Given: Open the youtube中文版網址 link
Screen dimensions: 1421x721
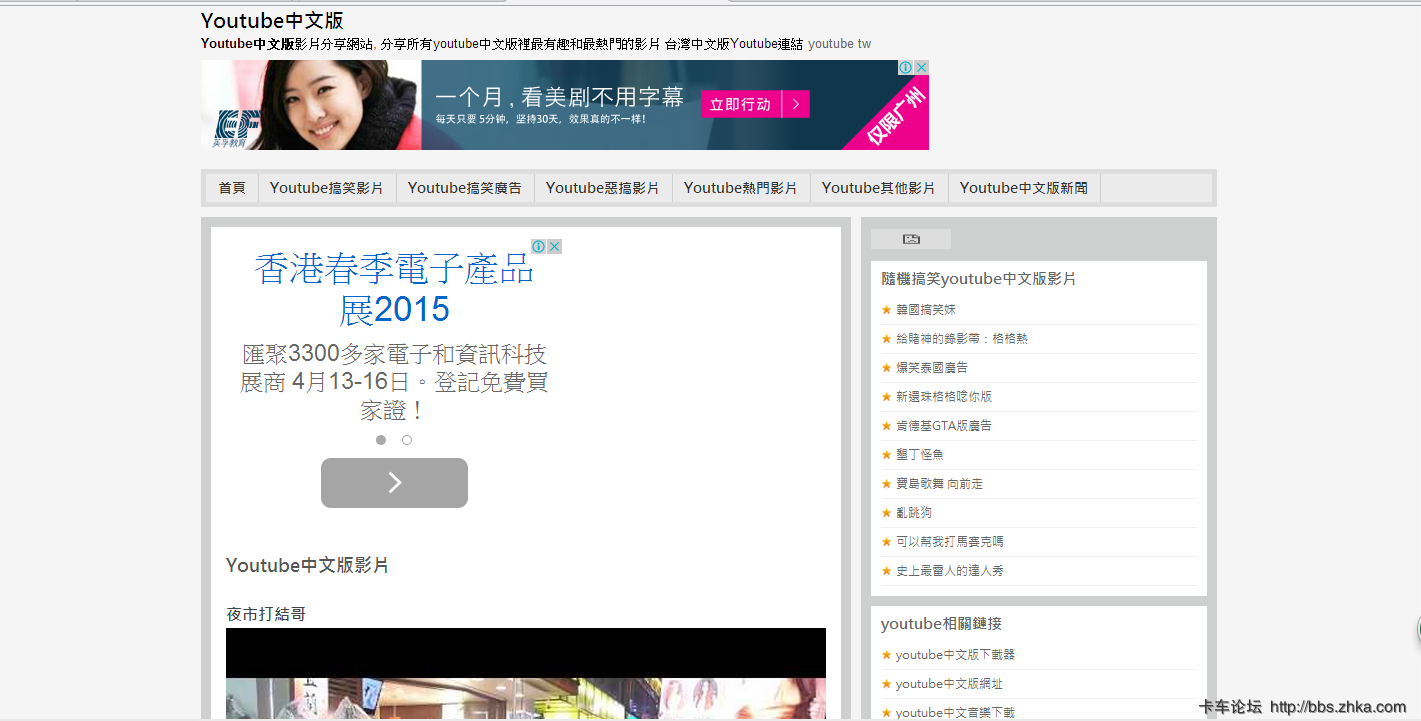Looking at the screenshot, I should 949,684.
